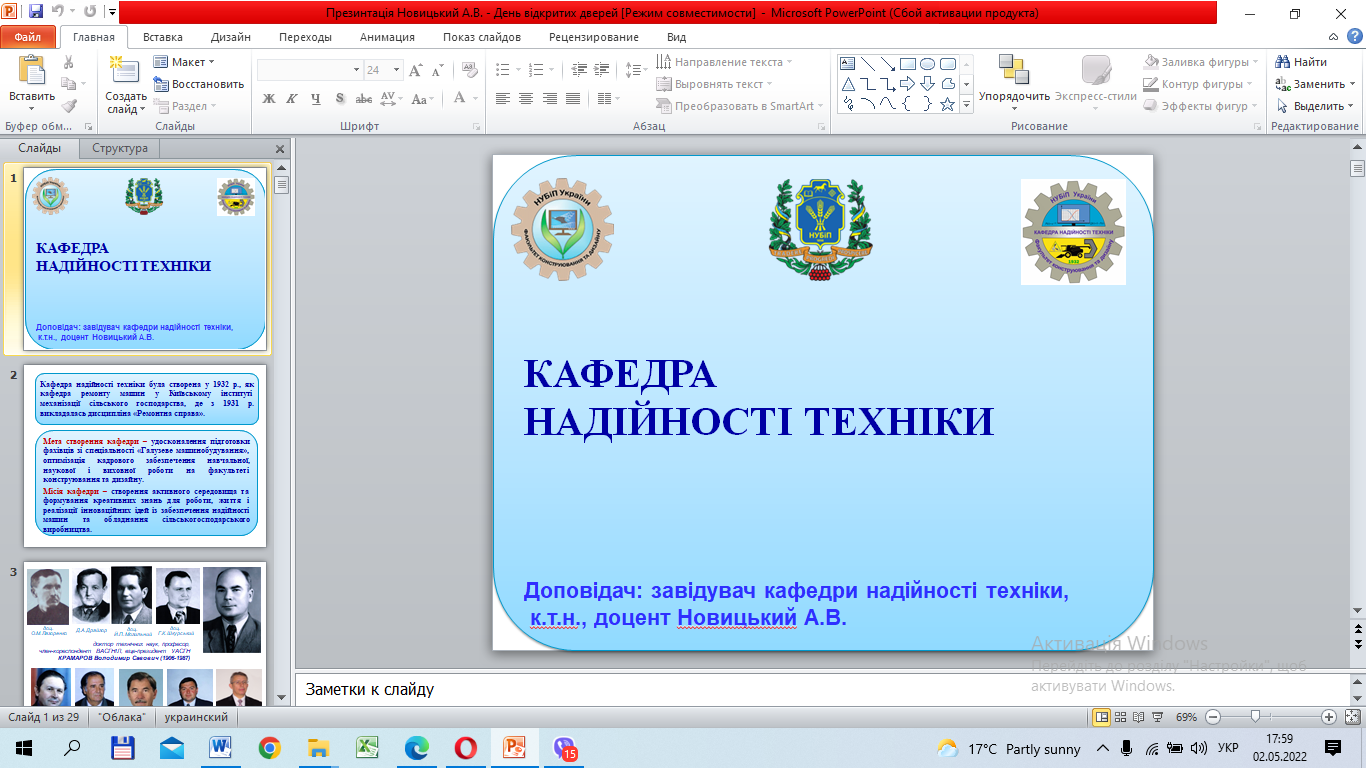The width and height of the screenshot is (1366, 768).
Task: Click the Упорядочить arrange button
Action: tap(1014, 82)
